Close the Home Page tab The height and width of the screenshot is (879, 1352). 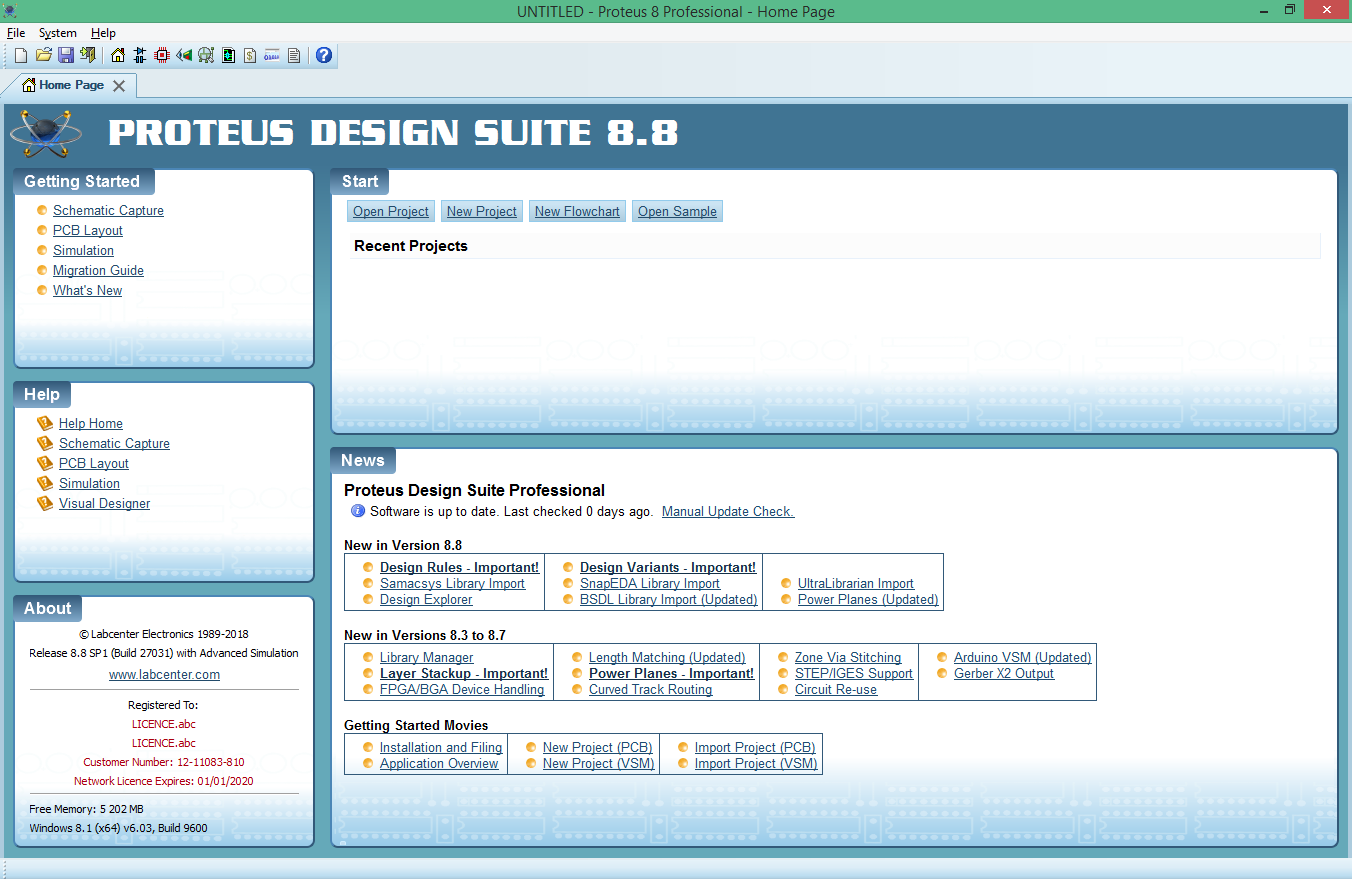point(119,86)
